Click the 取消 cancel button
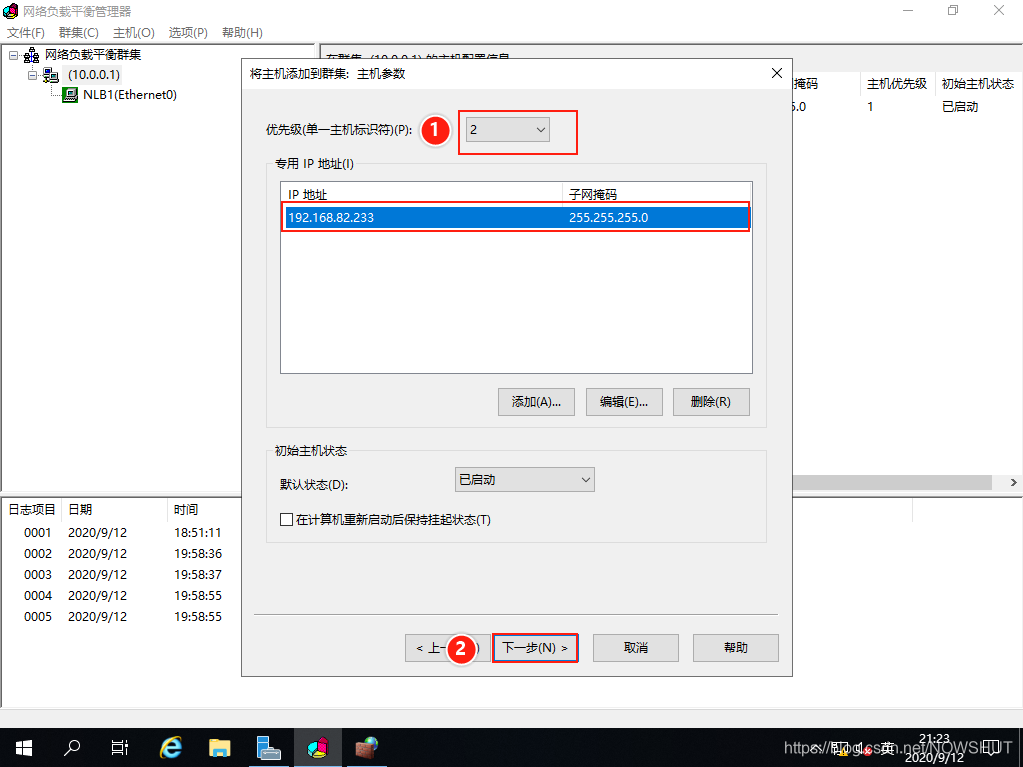Image resolution: width=1023 pixels, height=767 pixels. pyautogui.click(x=636, y=648)
